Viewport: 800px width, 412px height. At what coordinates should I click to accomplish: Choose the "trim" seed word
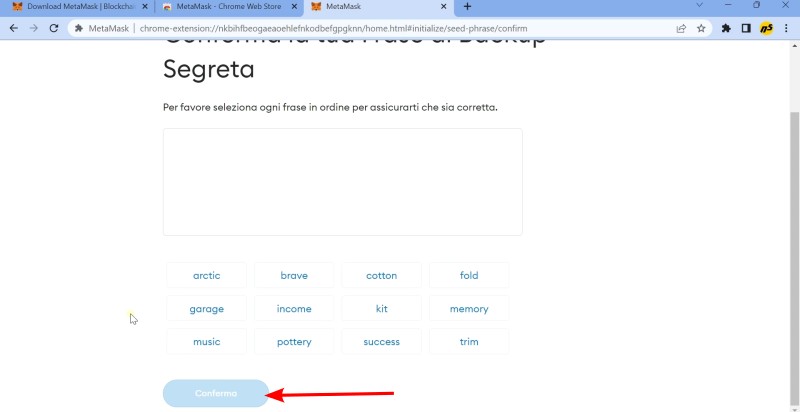469,342
